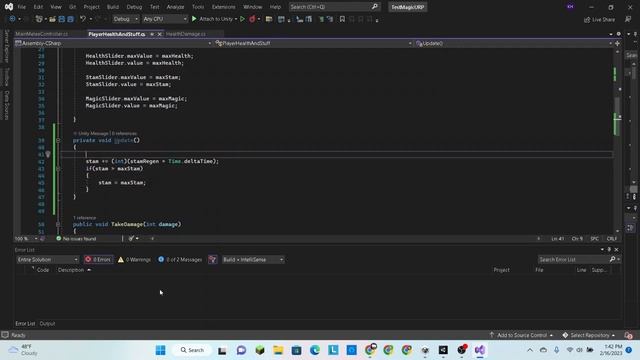The width and height of the screenshot is (640, 360).
Task: Toggle the 0 of 2 Messages filter
Action: [x=180, y=260]
